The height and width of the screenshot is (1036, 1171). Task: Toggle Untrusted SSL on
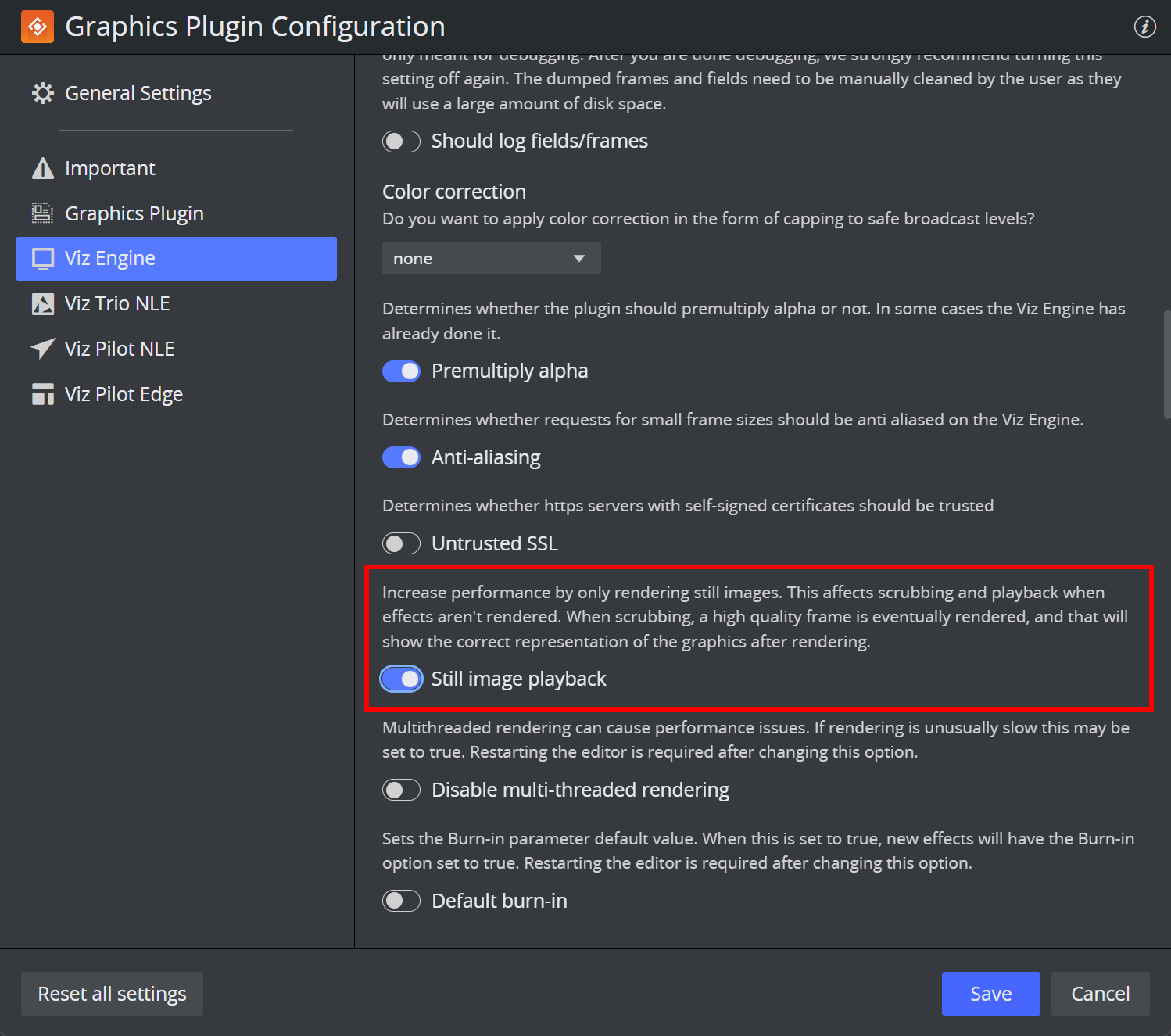pos(401,543)
